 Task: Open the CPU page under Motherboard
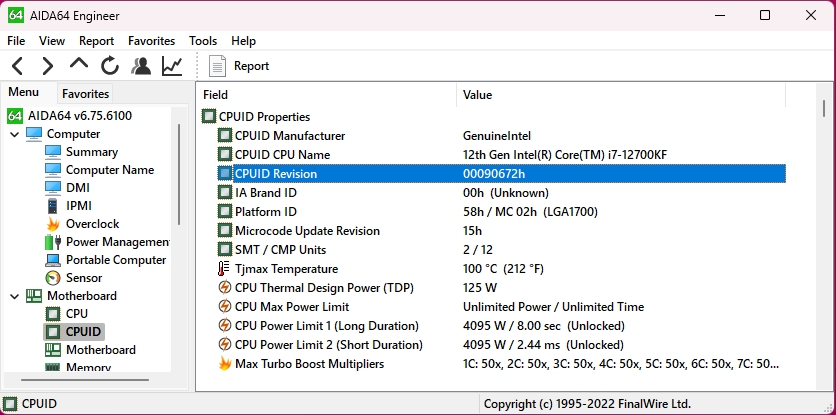coord(77,314)
